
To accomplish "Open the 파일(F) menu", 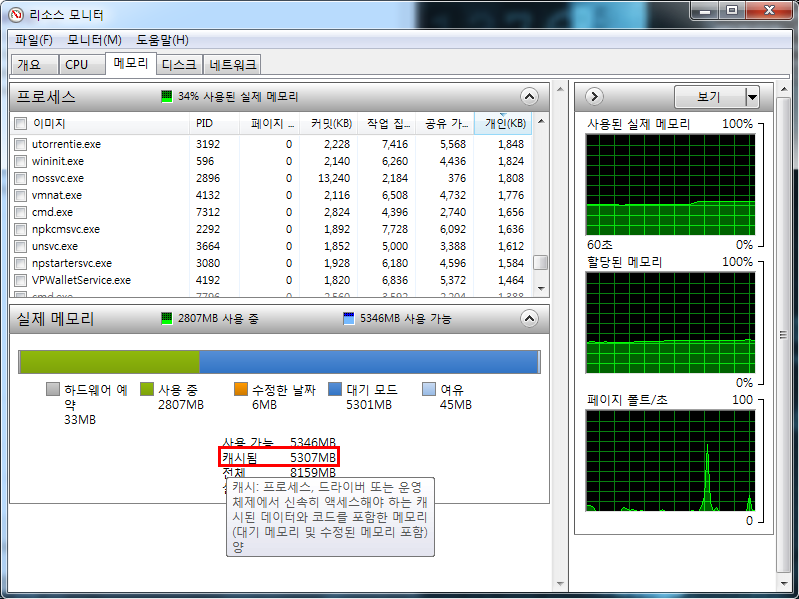I will [34, 40].
